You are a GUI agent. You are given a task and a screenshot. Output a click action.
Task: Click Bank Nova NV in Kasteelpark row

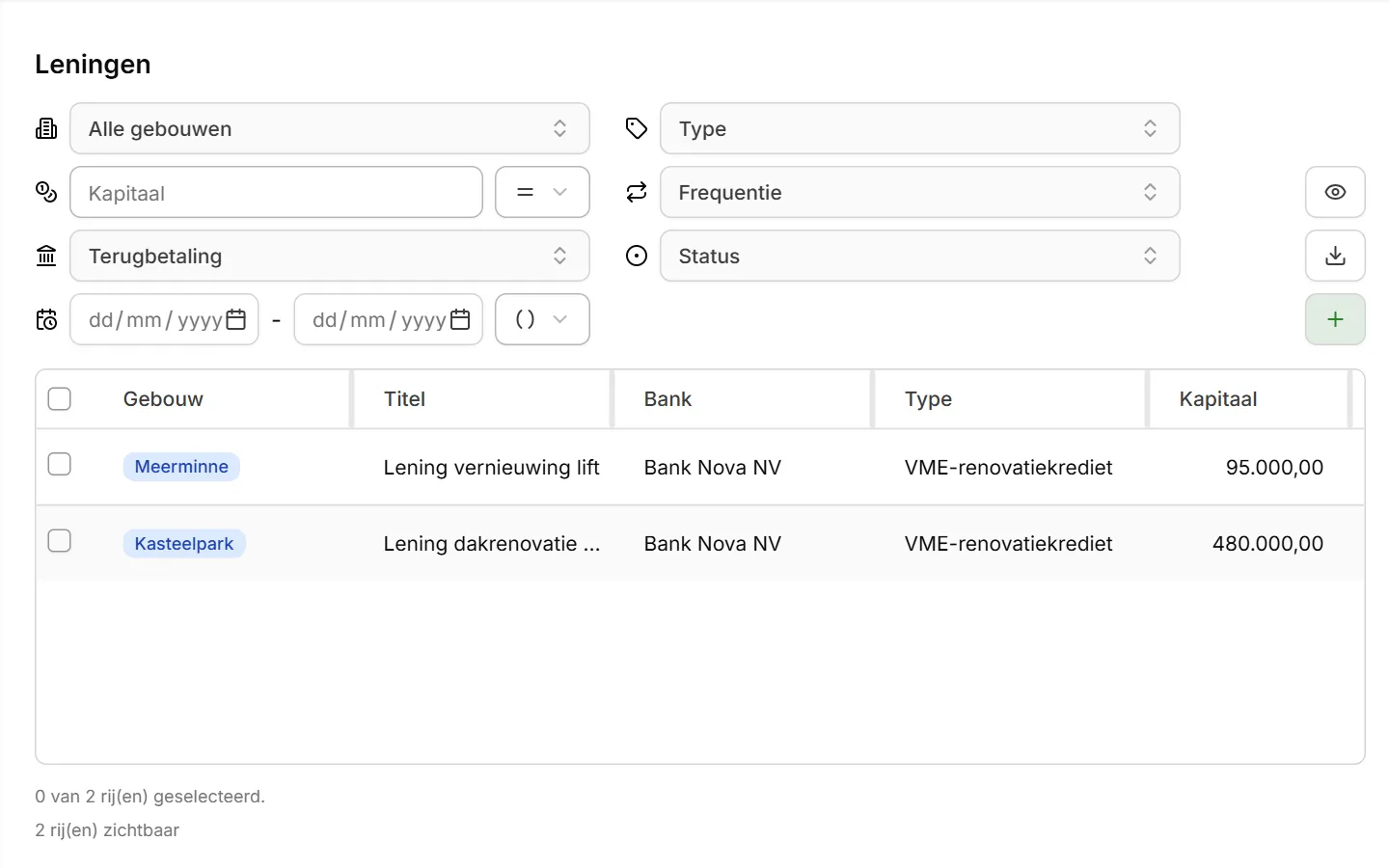(713, 544)
